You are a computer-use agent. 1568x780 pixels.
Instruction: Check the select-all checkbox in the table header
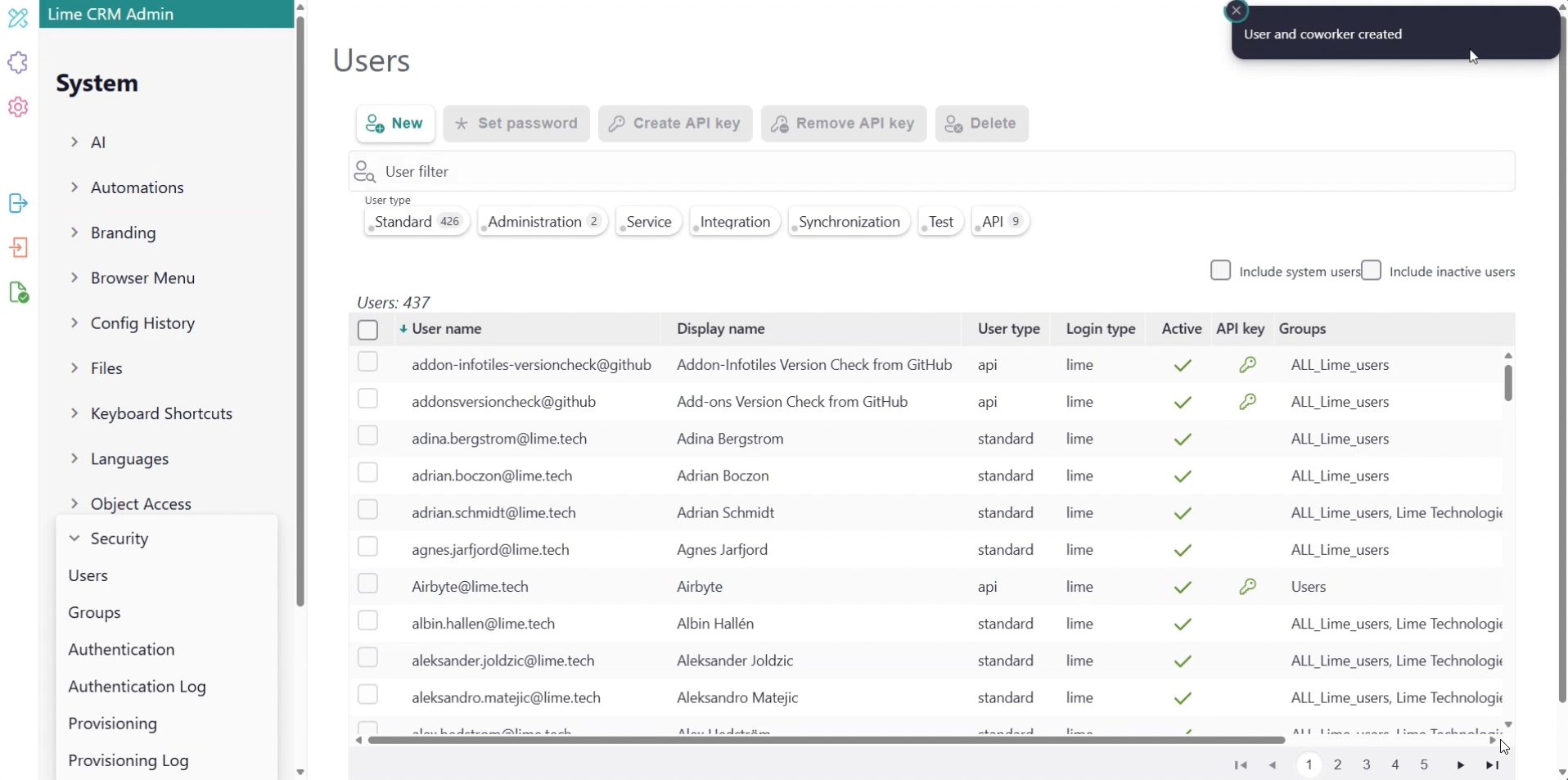367,330
